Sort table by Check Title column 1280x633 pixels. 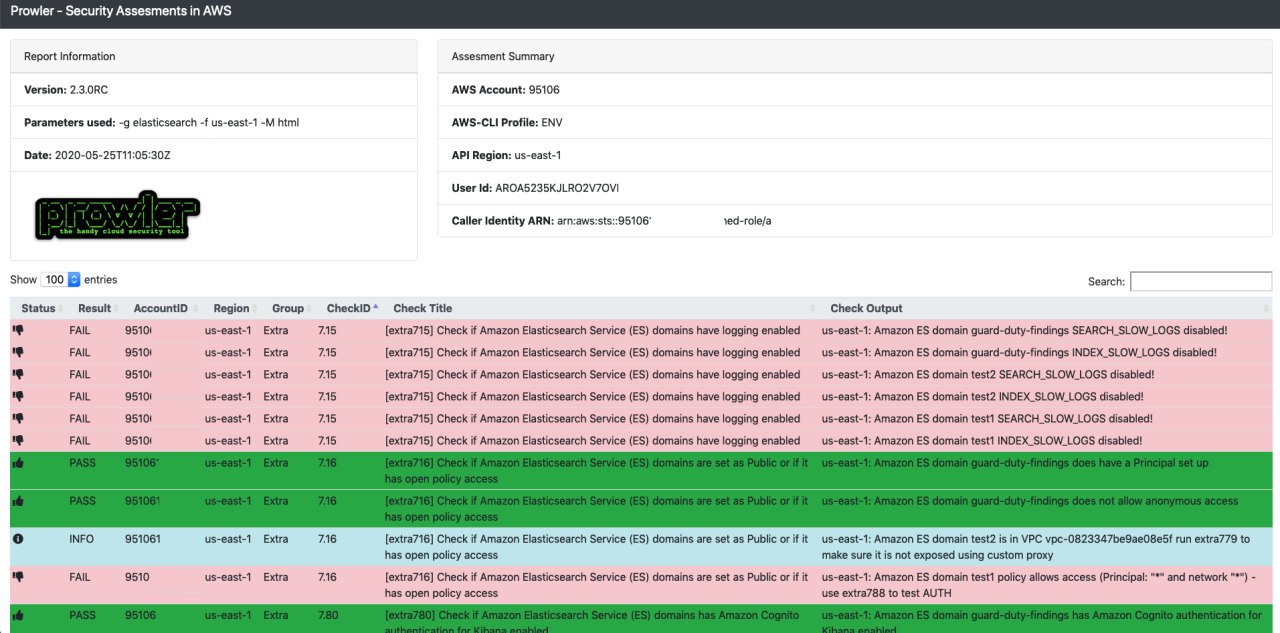[601, 308]
